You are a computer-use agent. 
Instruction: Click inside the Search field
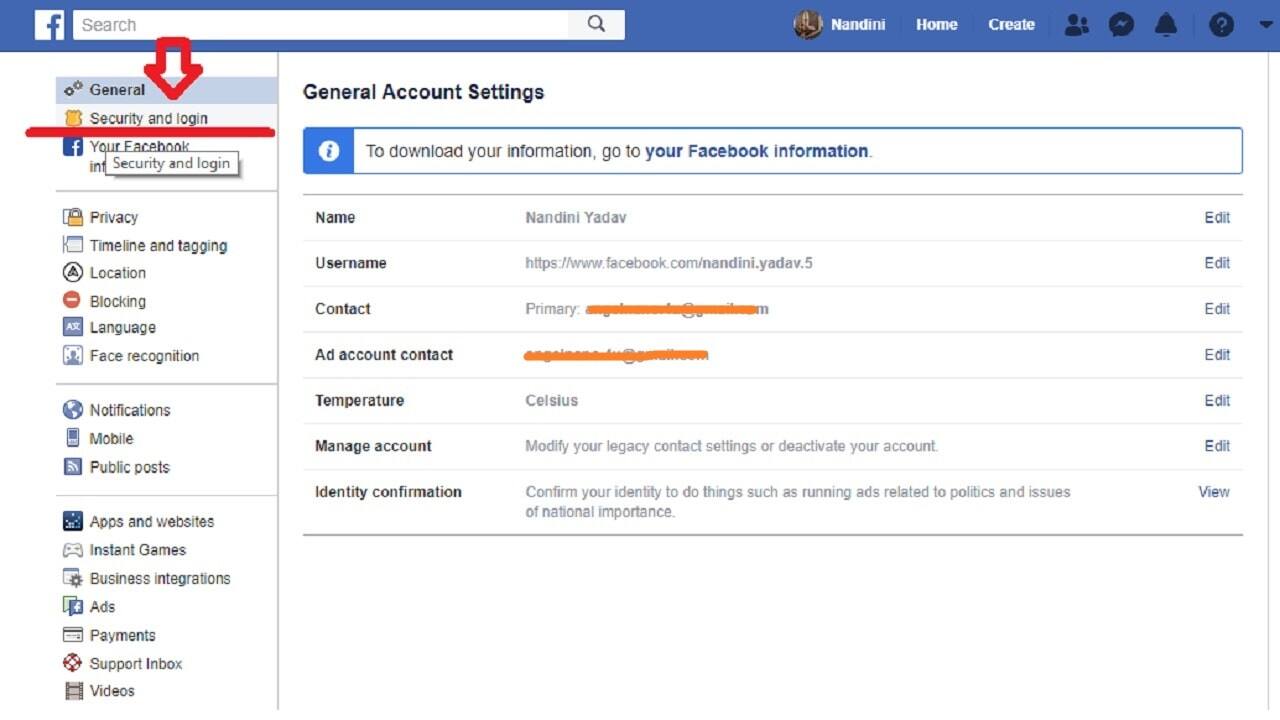pyautogui.click(x=321, y=25)
